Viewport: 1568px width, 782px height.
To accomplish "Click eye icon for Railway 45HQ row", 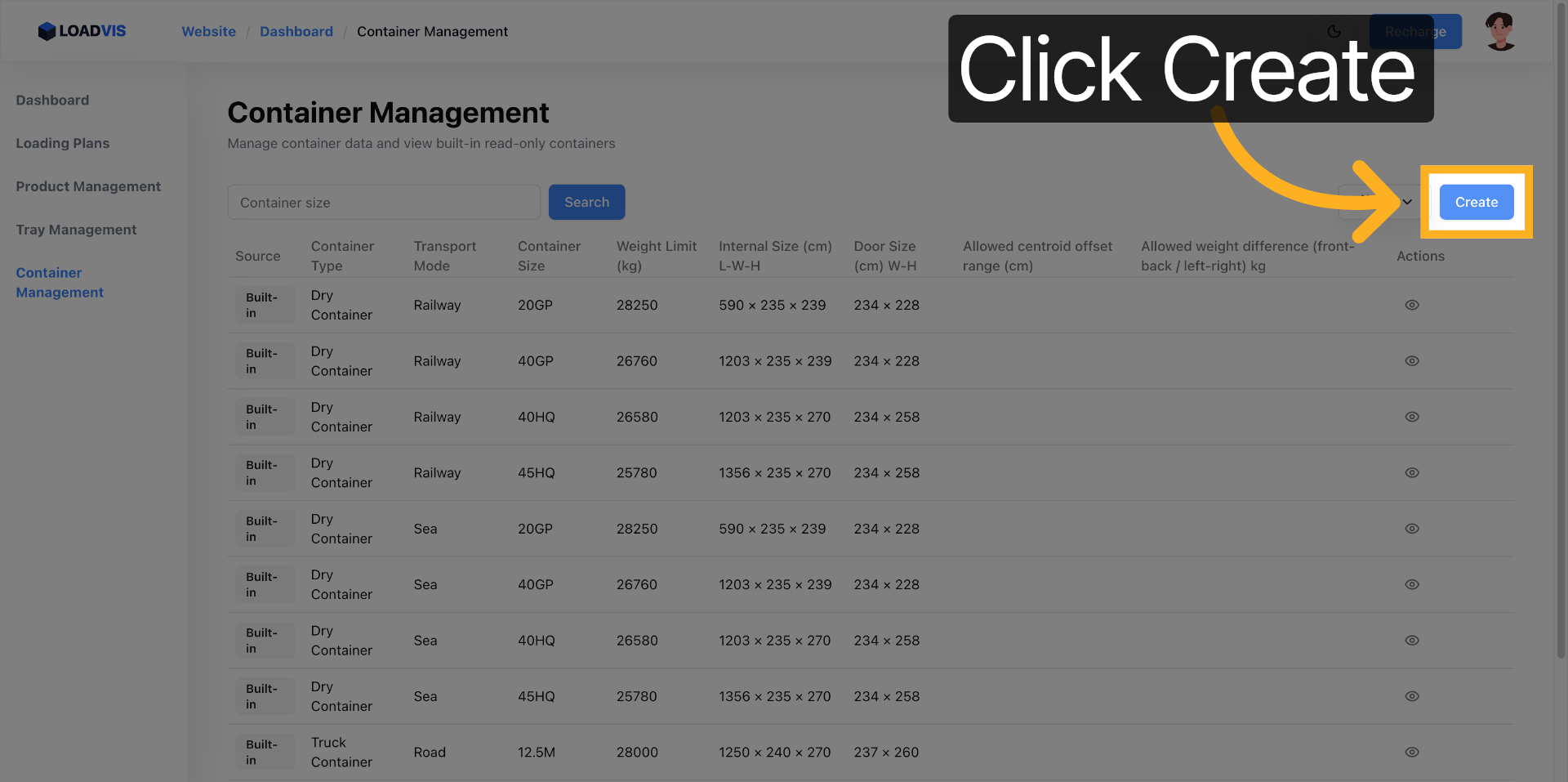I will click(x=1411, y=473).
